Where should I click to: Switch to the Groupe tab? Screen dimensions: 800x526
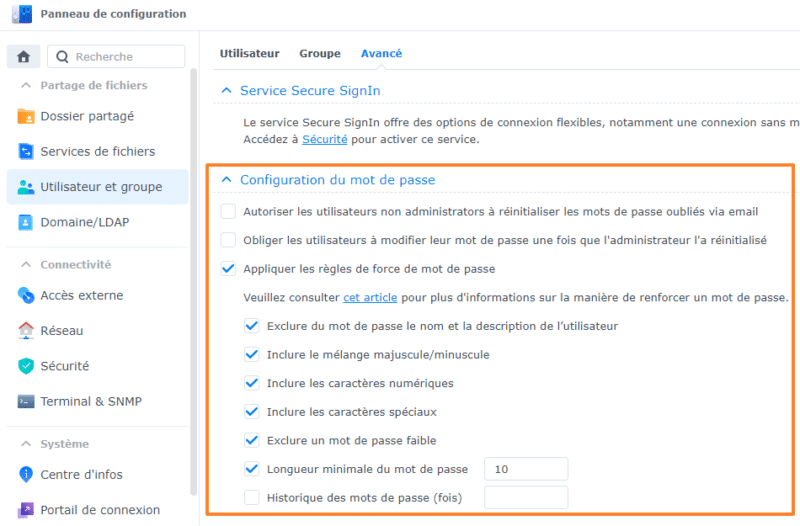click(x=320, y=54)
